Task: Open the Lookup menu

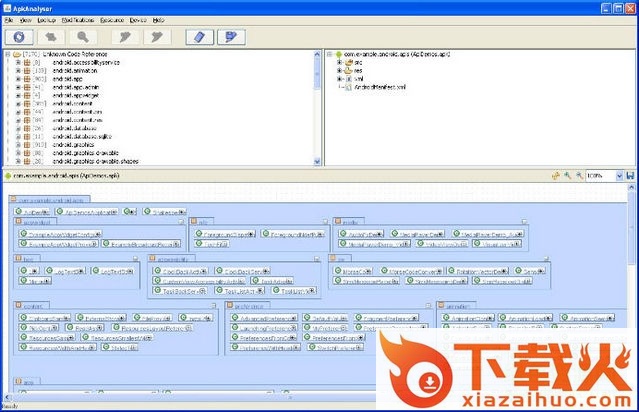Action: [x=46, y=20]
